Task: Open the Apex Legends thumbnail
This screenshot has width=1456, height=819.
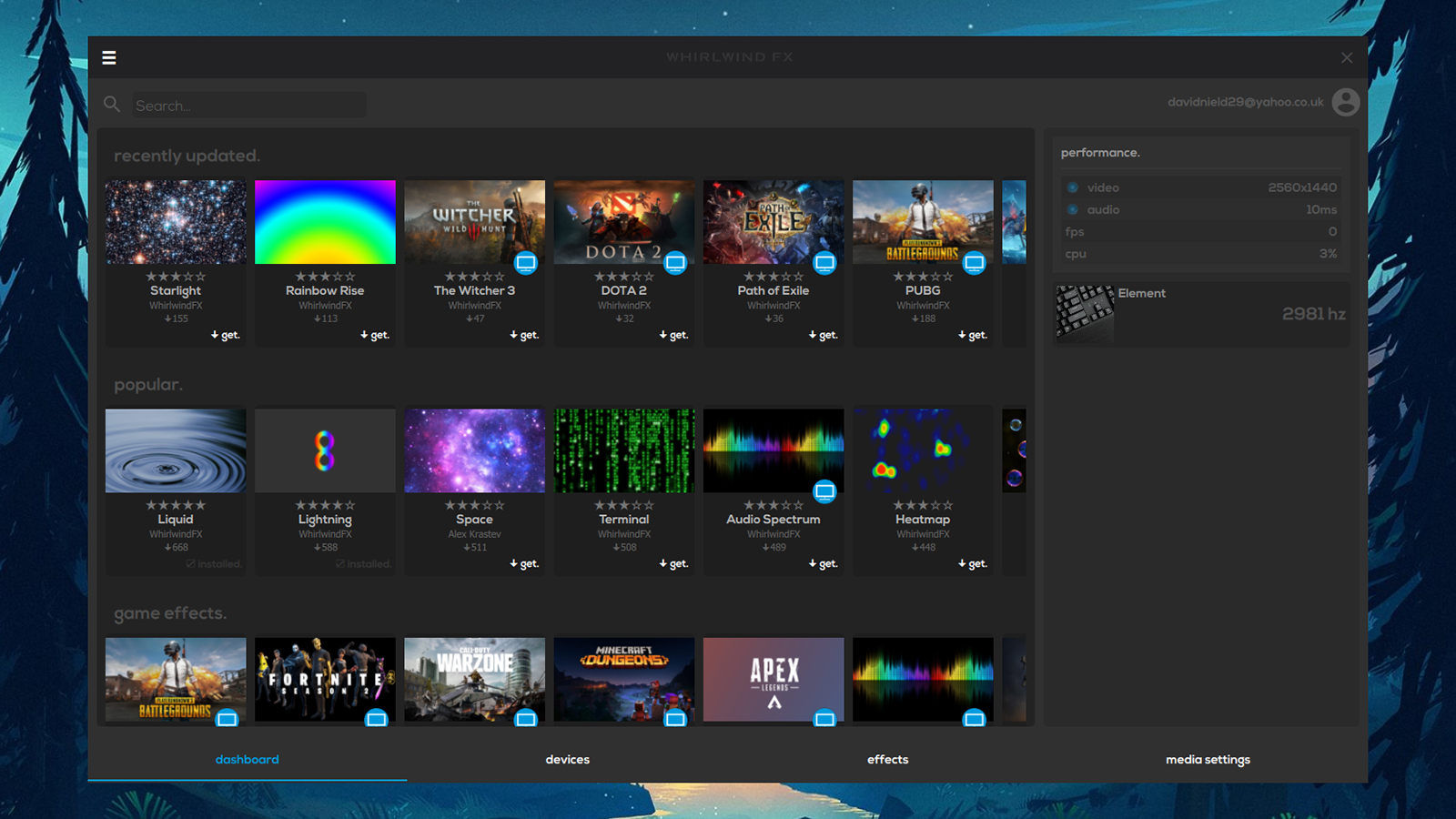Action: point(773,680)
